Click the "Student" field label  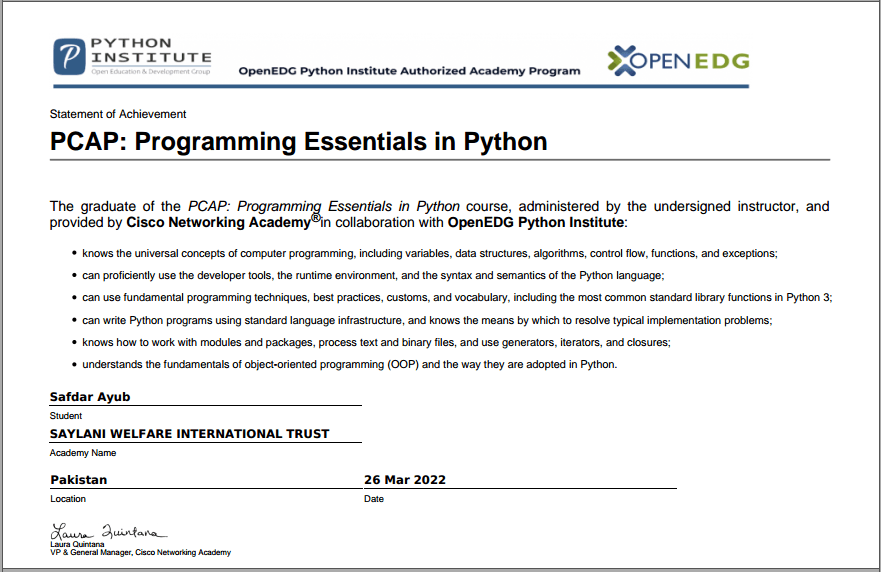pos(66,416)
